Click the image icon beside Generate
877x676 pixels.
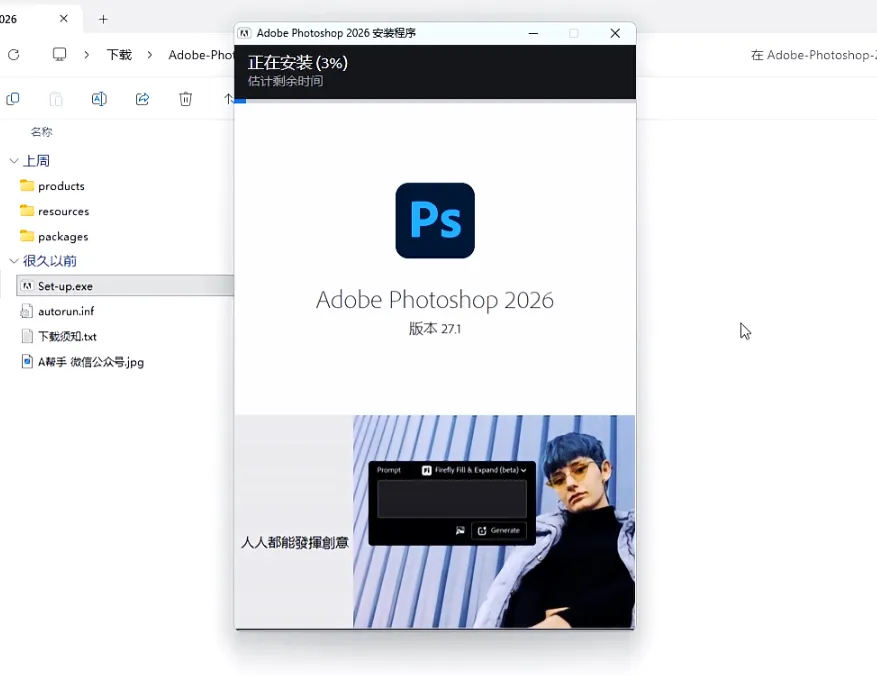point(460,530)
